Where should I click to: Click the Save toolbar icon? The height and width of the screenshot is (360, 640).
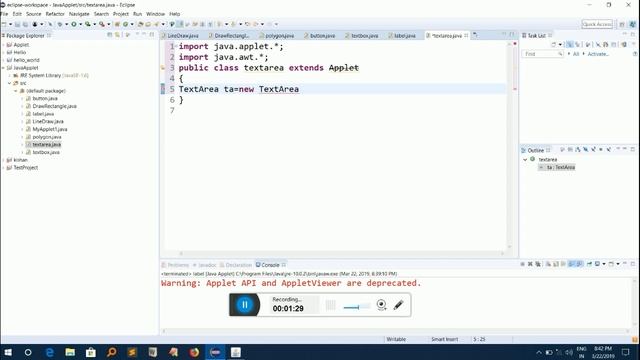click(18, 24)
